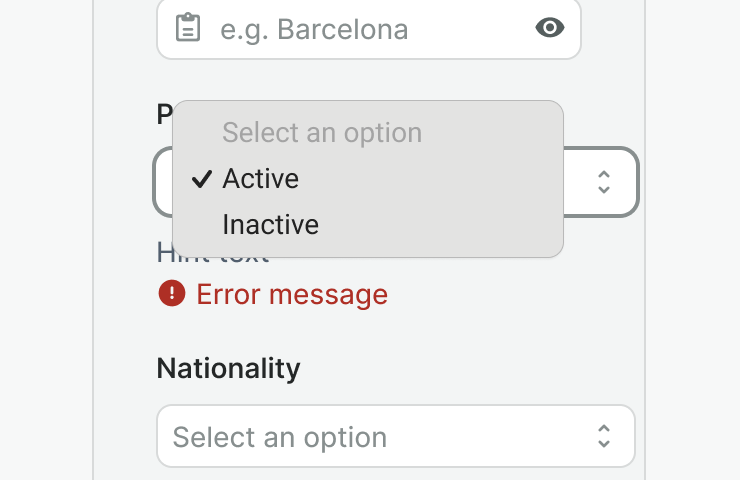Screen dimensions: 740x480
Task: Choose "Active" from the open dropdown list
Action: pyautogui.click(x=260, y=179)
